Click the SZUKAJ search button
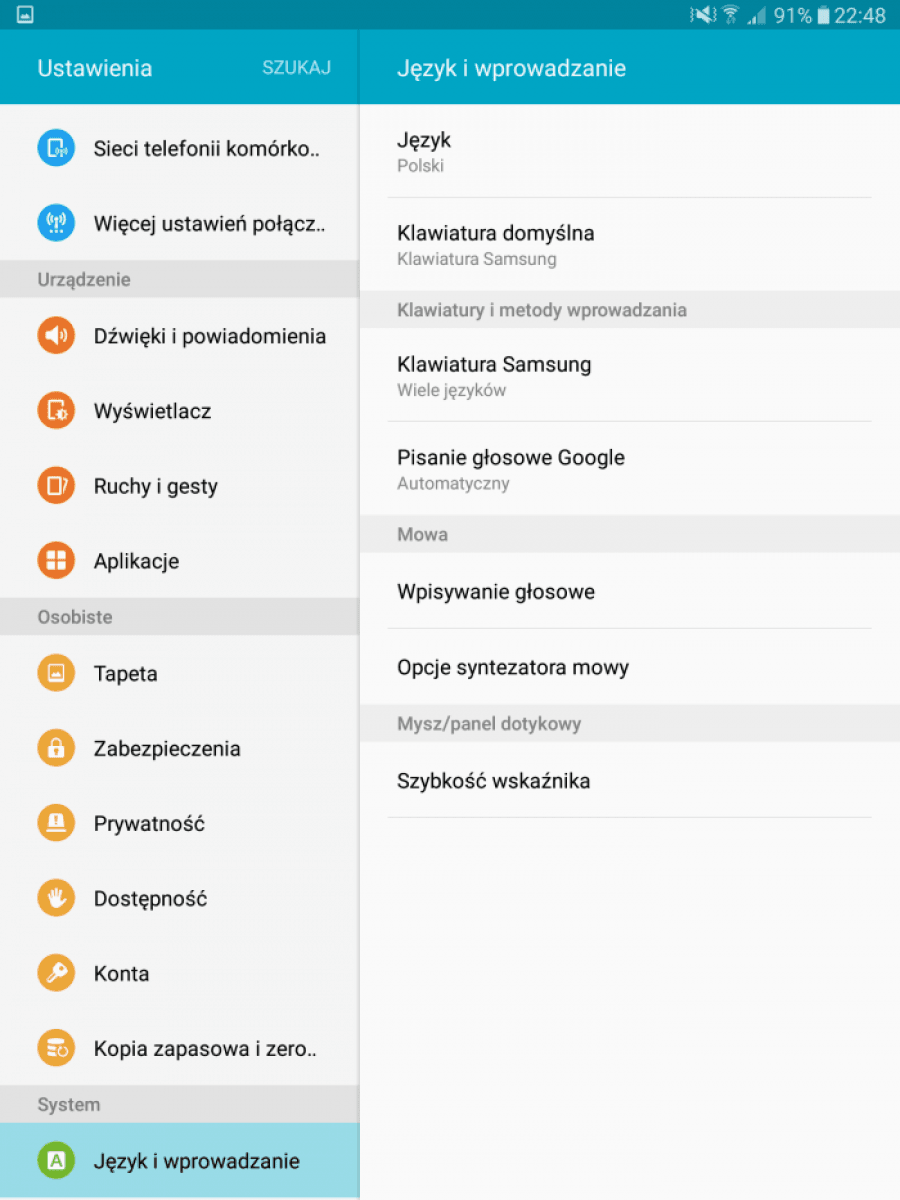Image resolution: width=900 pixels, height=1200 pixels. (x=296, y=68)
